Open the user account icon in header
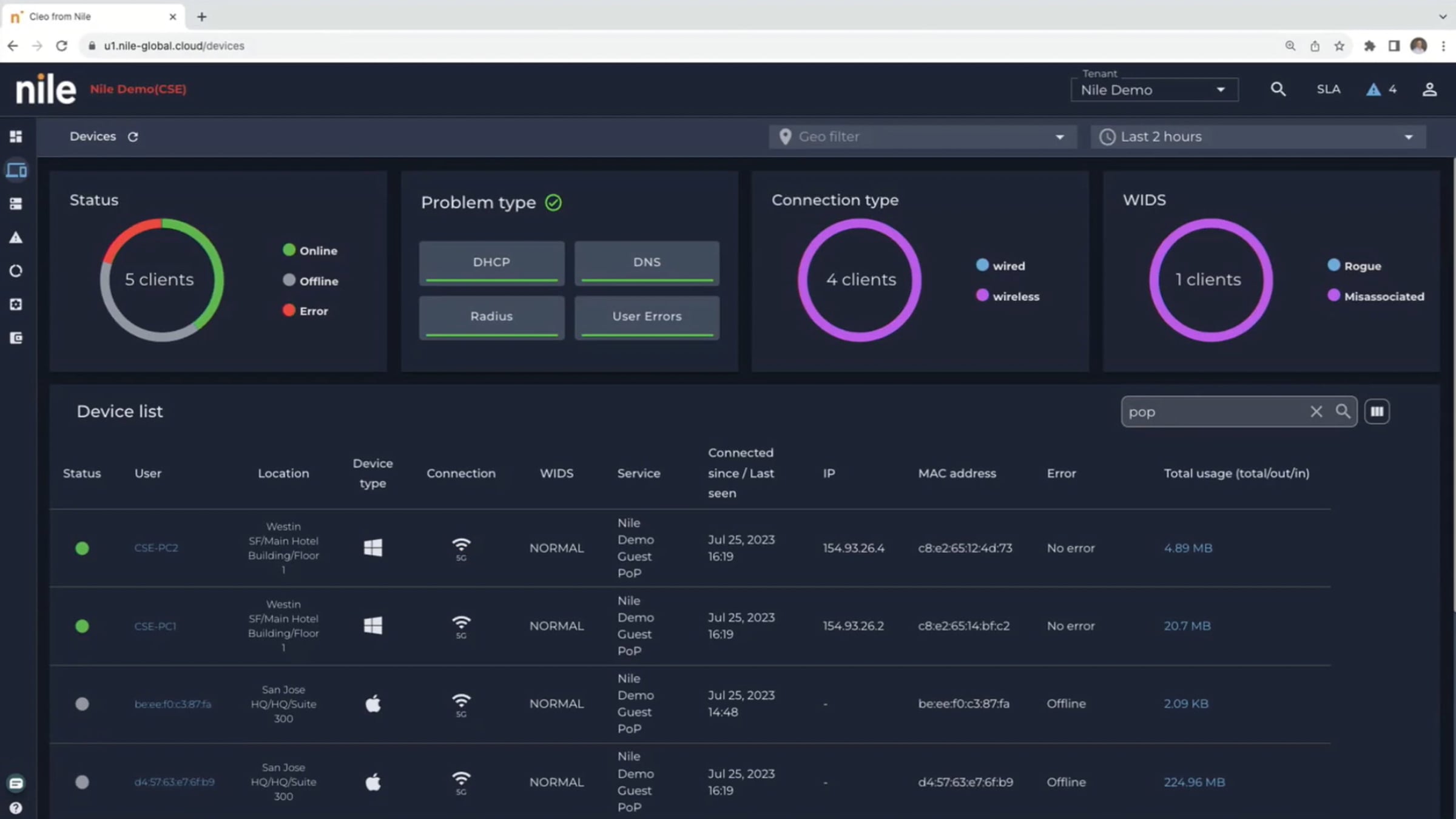The image size is (1456, 819). coord(1429,90)
